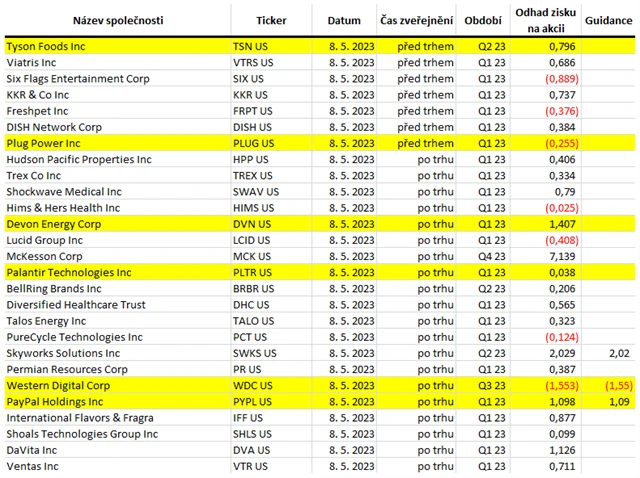This screenshot has width=640, height=478.
Task: Select PayPal guidance value '1,09'
Action: (x=619, y=402)
